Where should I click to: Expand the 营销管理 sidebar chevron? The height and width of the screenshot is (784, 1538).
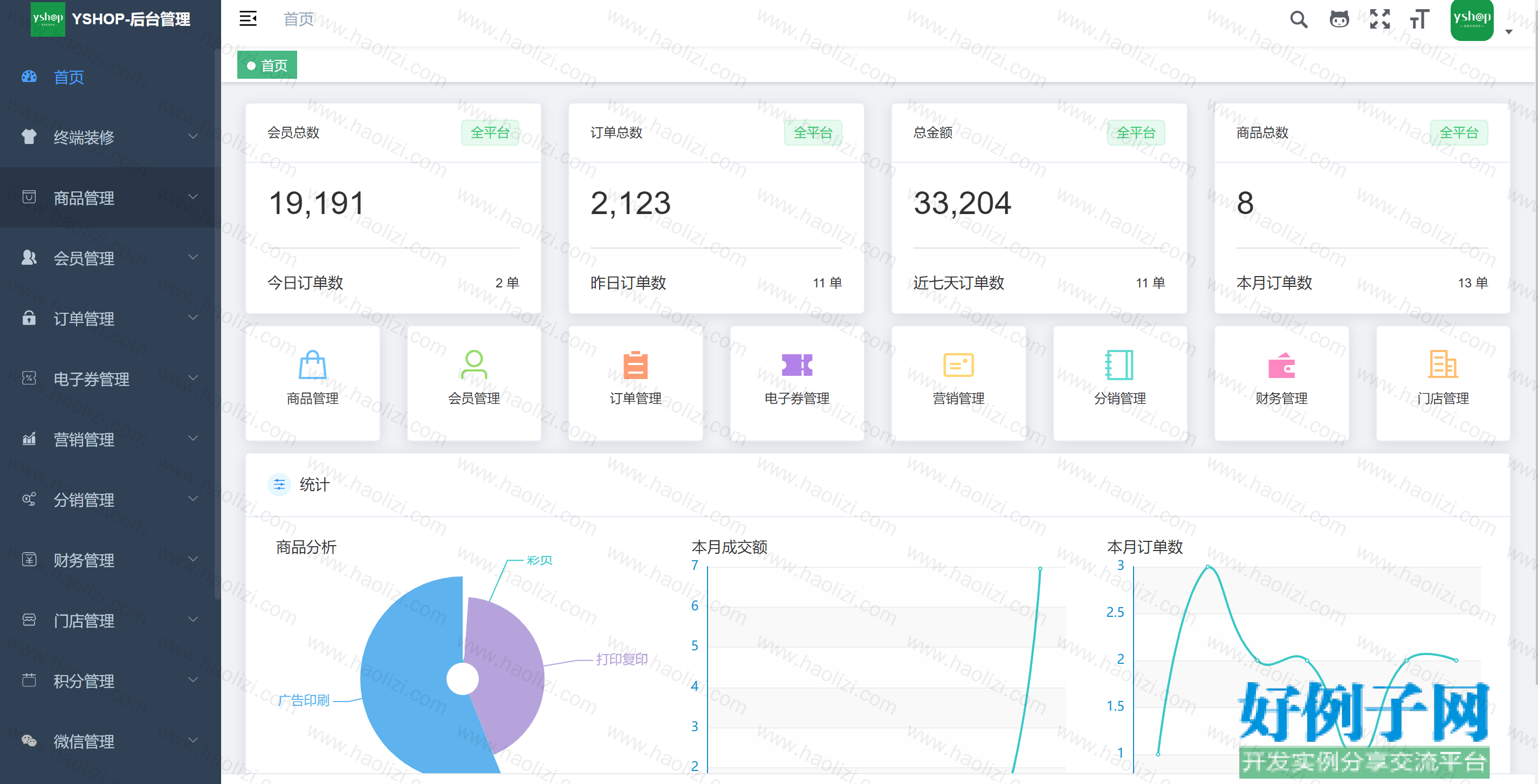click(193, 439)
